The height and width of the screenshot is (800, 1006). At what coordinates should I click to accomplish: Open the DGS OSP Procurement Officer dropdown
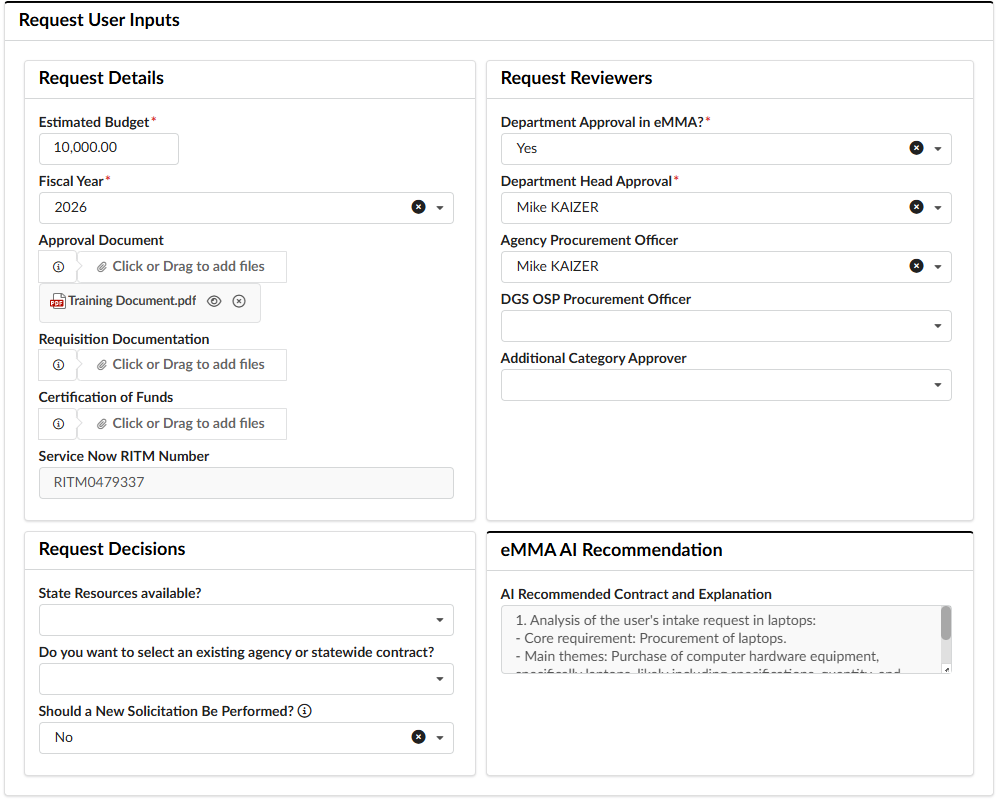[x=938, y=325]
